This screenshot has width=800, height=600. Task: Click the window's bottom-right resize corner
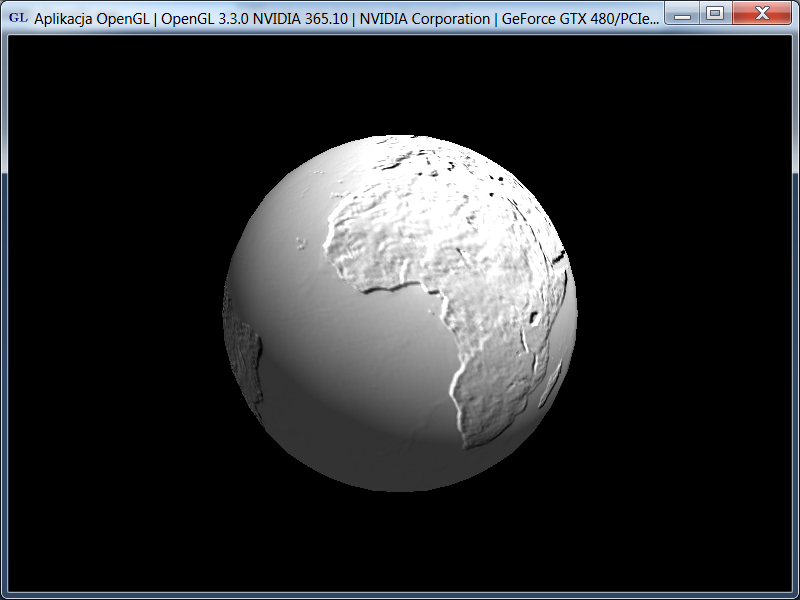pyautogui.click(x=795, y=595)
